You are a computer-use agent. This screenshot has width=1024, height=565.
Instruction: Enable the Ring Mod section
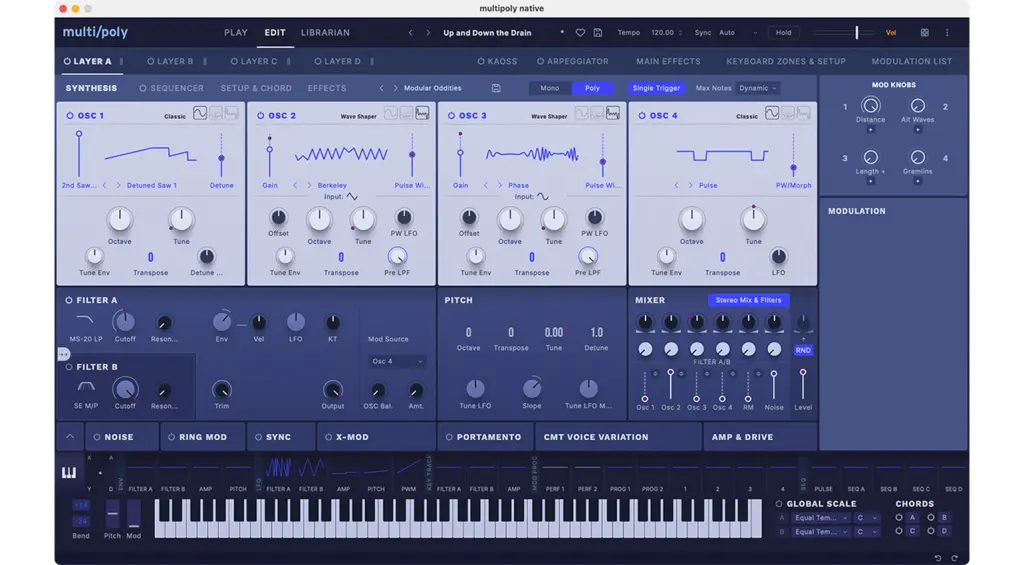(x=171, y=438)
